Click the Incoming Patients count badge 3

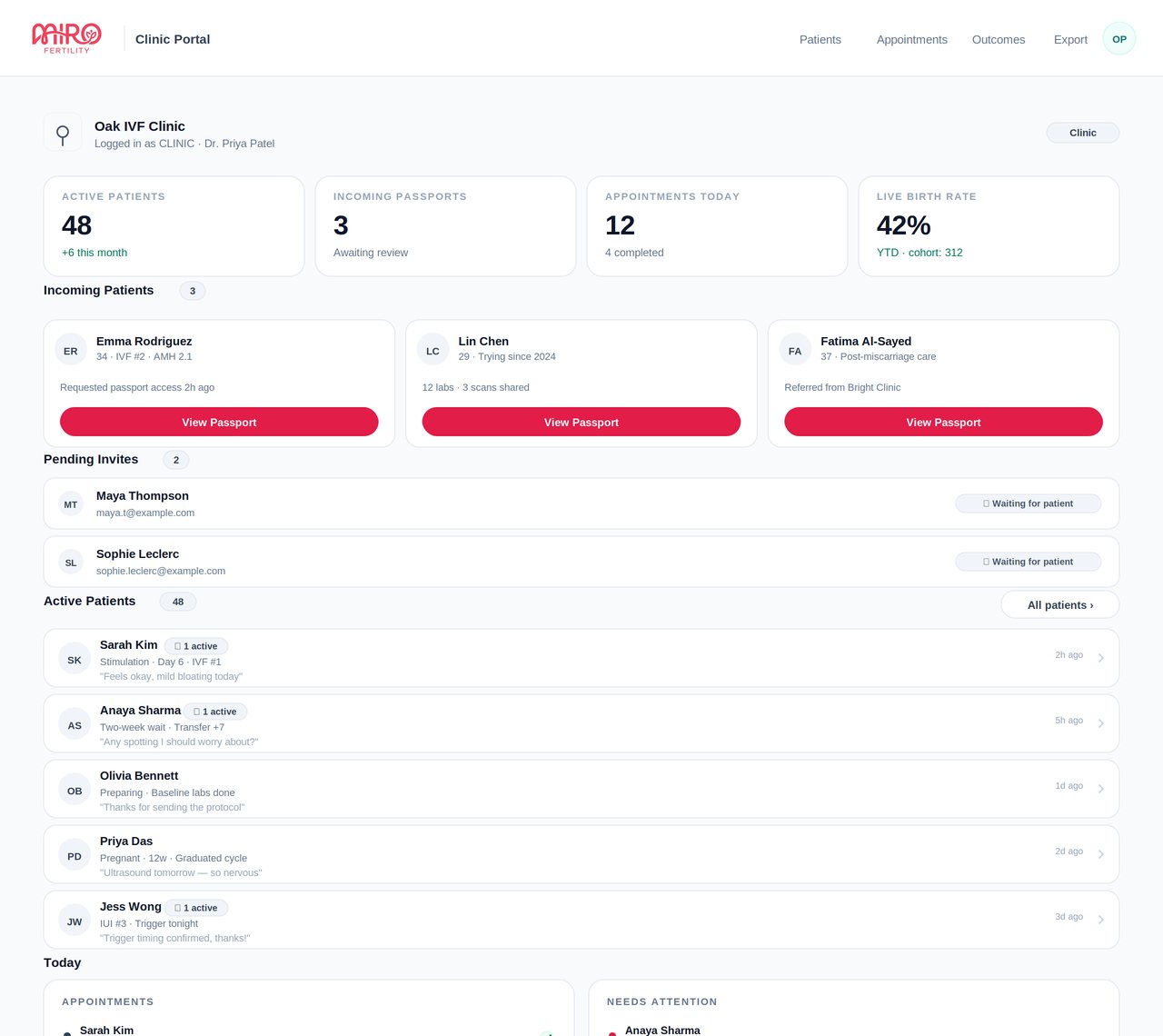193,291
